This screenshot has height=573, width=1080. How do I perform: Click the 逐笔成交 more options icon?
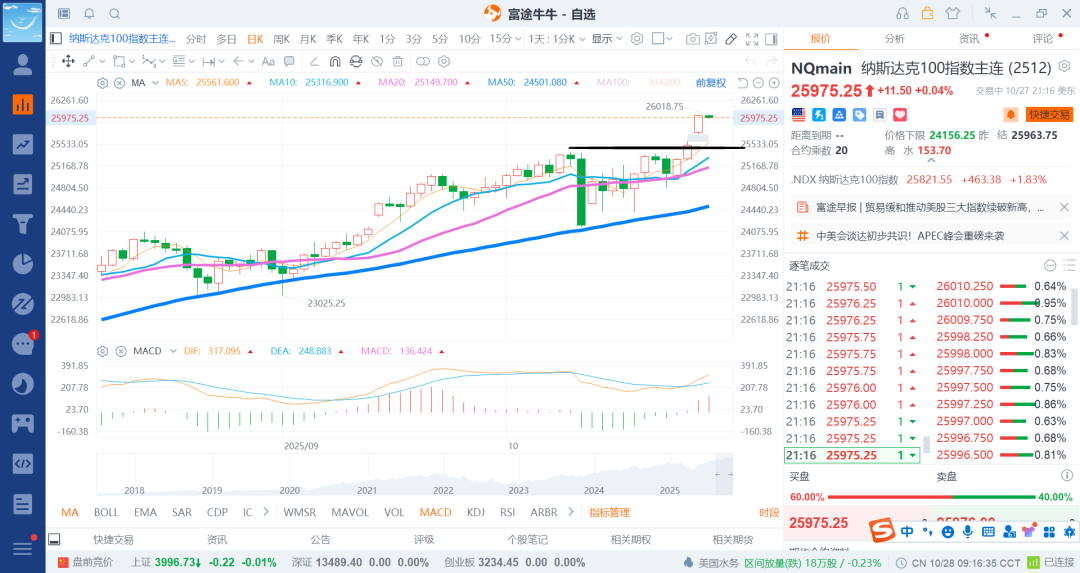1050,265
